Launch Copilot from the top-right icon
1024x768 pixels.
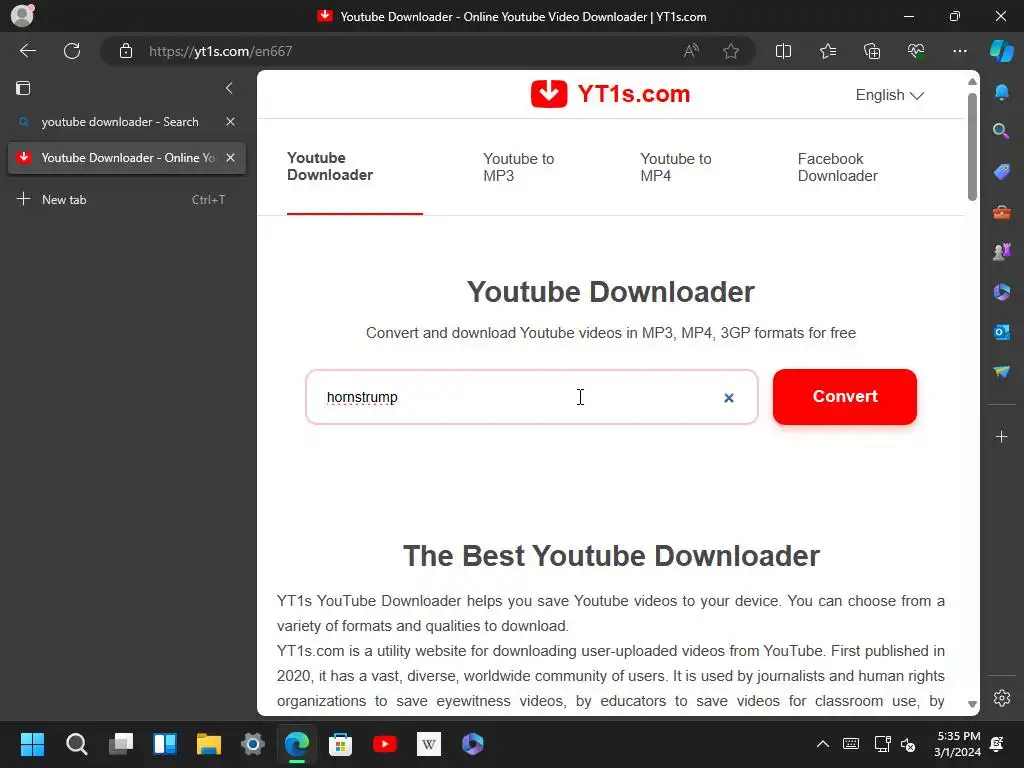tap(1001, 51)
